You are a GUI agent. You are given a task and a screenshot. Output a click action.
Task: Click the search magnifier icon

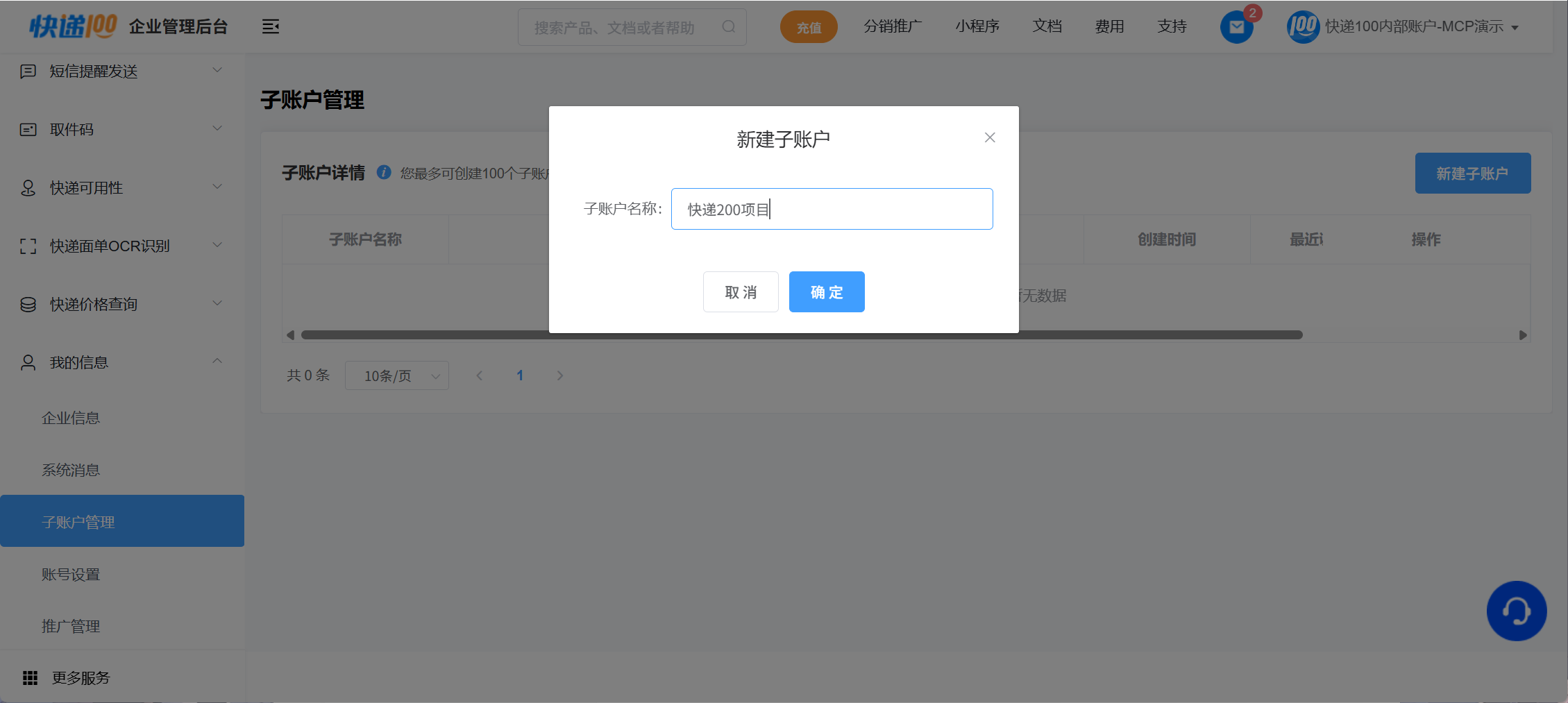pyautogui.click(x=728, y=27)
